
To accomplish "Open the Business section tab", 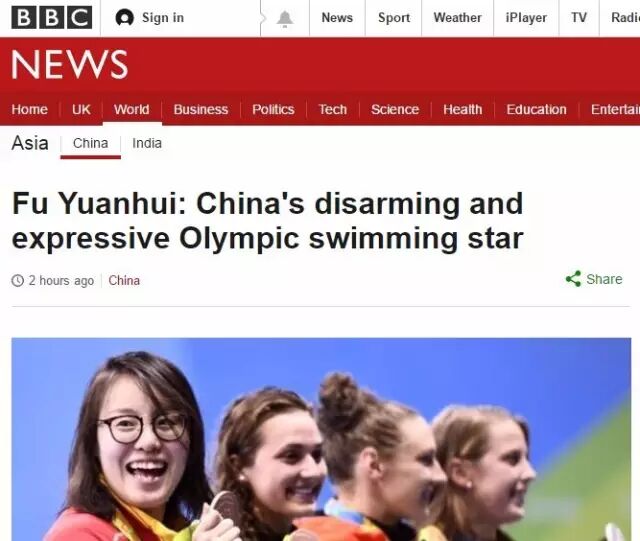I will 201,109.
